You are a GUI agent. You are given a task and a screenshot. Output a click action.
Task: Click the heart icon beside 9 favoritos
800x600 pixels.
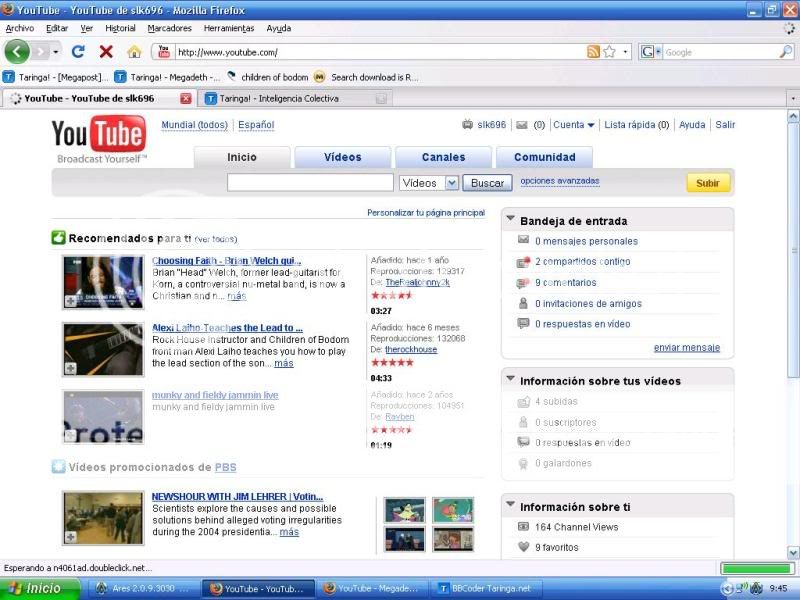click(523, 547)
